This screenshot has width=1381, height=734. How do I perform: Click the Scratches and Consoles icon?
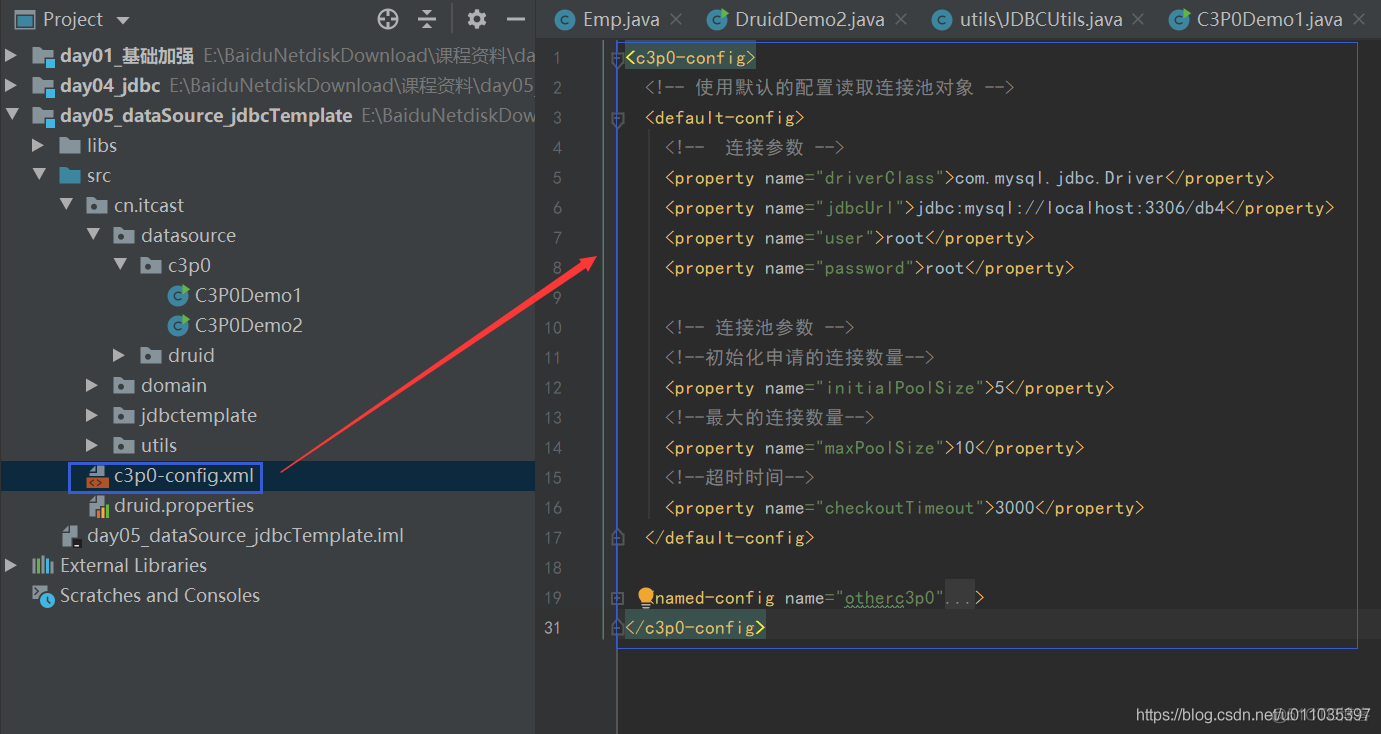pyautogui.click(x=43, y=596)
